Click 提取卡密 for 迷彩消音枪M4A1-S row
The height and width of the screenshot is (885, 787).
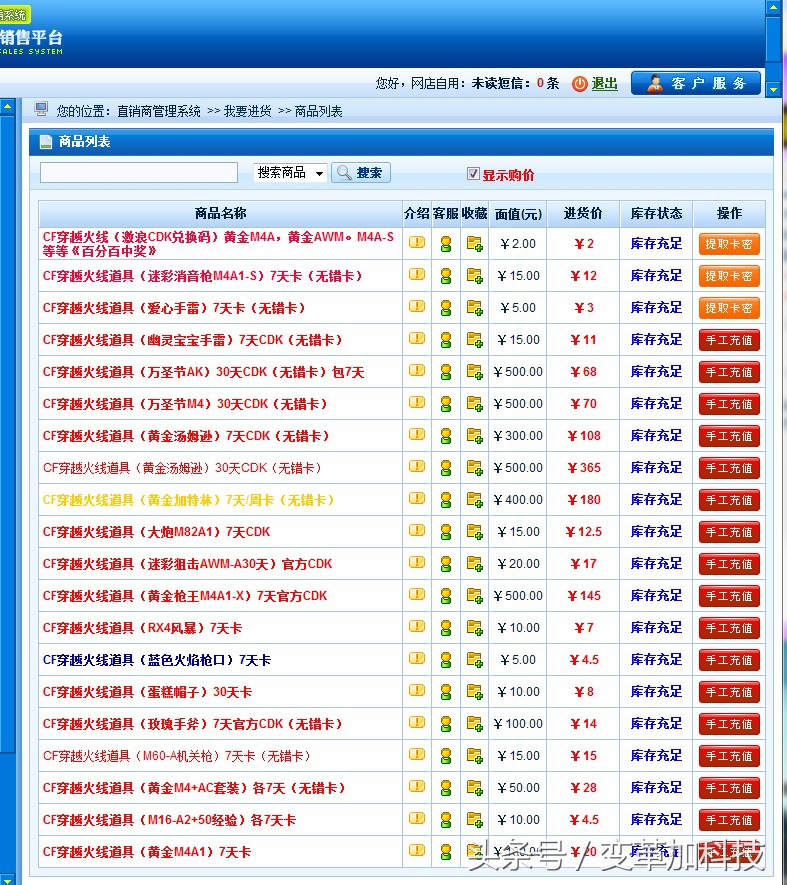click(x=729, y=276)
